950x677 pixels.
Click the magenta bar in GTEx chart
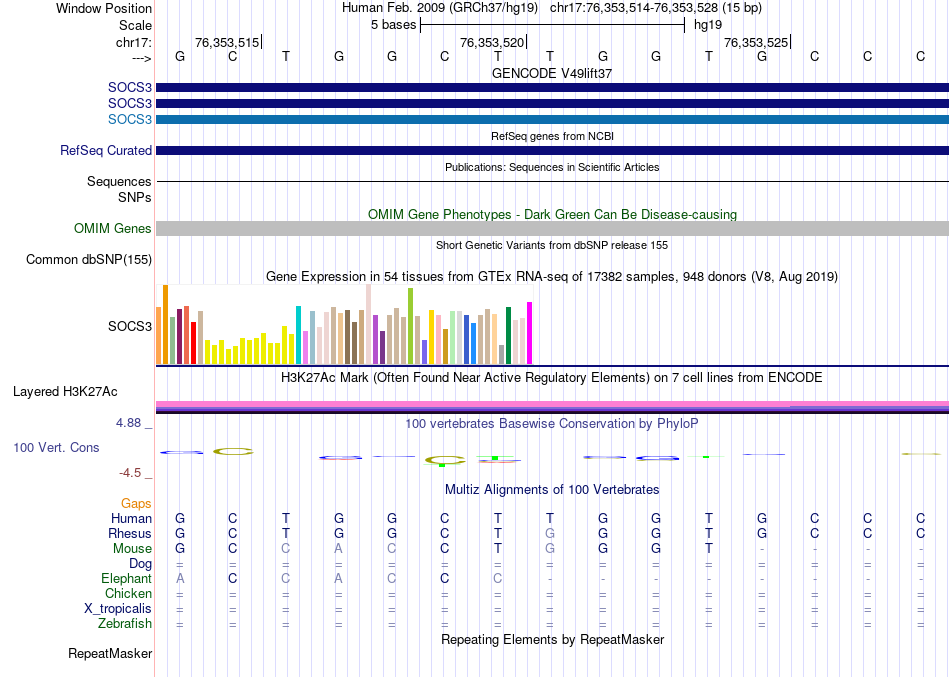[530, 333]
